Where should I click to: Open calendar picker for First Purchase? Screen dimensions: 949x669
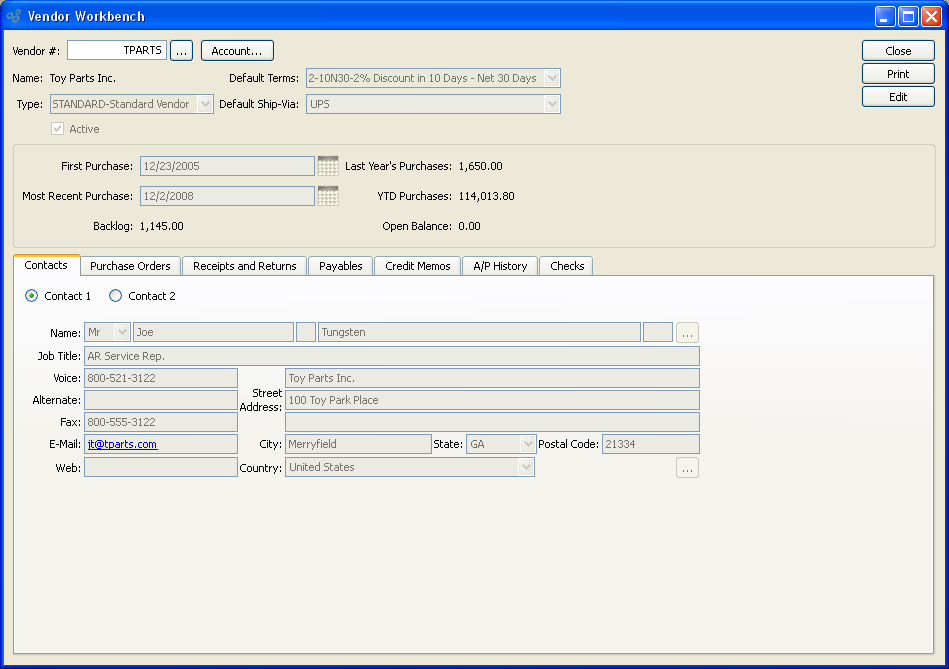(327, 166)
